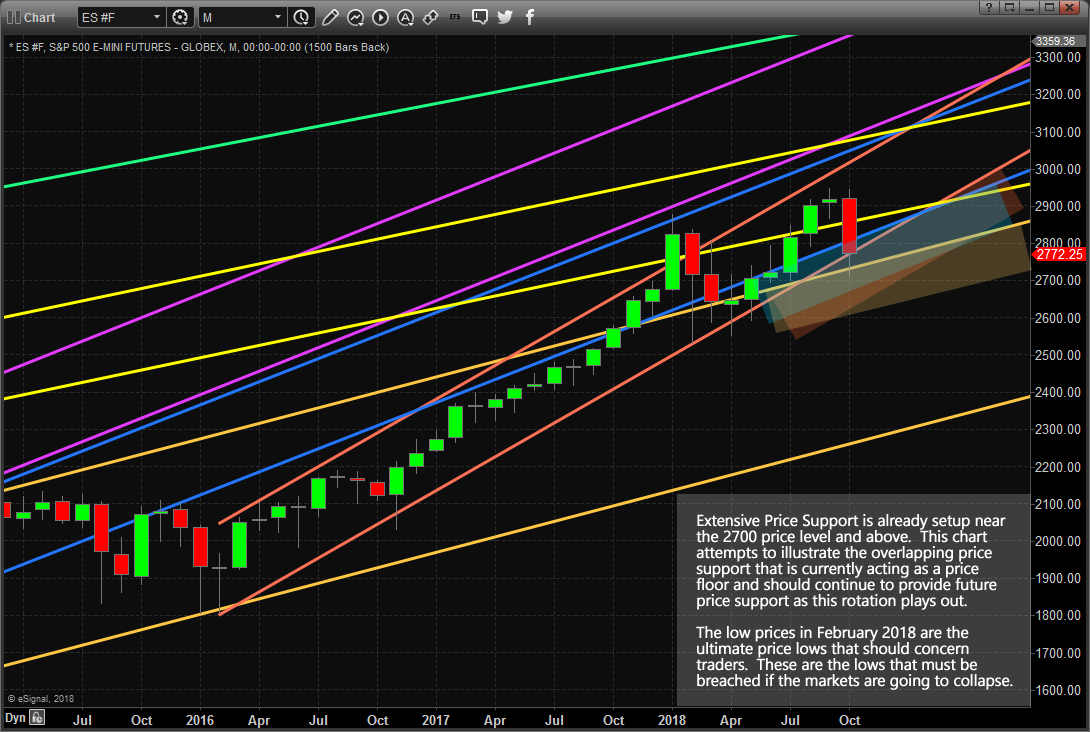Click the Oct 2018 red candle
Image resolution: width=1090 pixels, height=732 pixels.
pyautogui.click(x=849, y=226)
